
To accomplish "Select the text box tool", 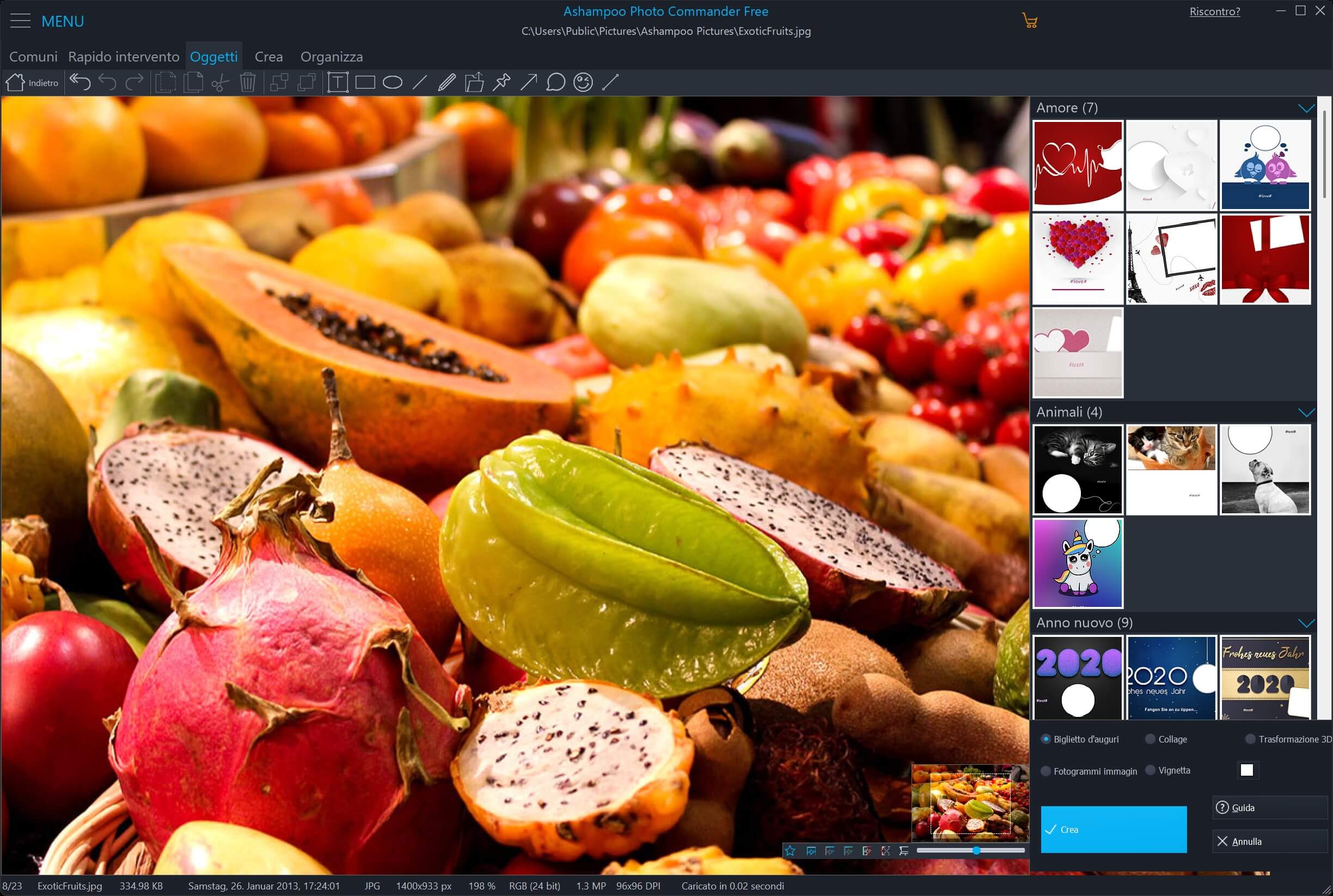I will pyautogui.click(x=338, y=83).
